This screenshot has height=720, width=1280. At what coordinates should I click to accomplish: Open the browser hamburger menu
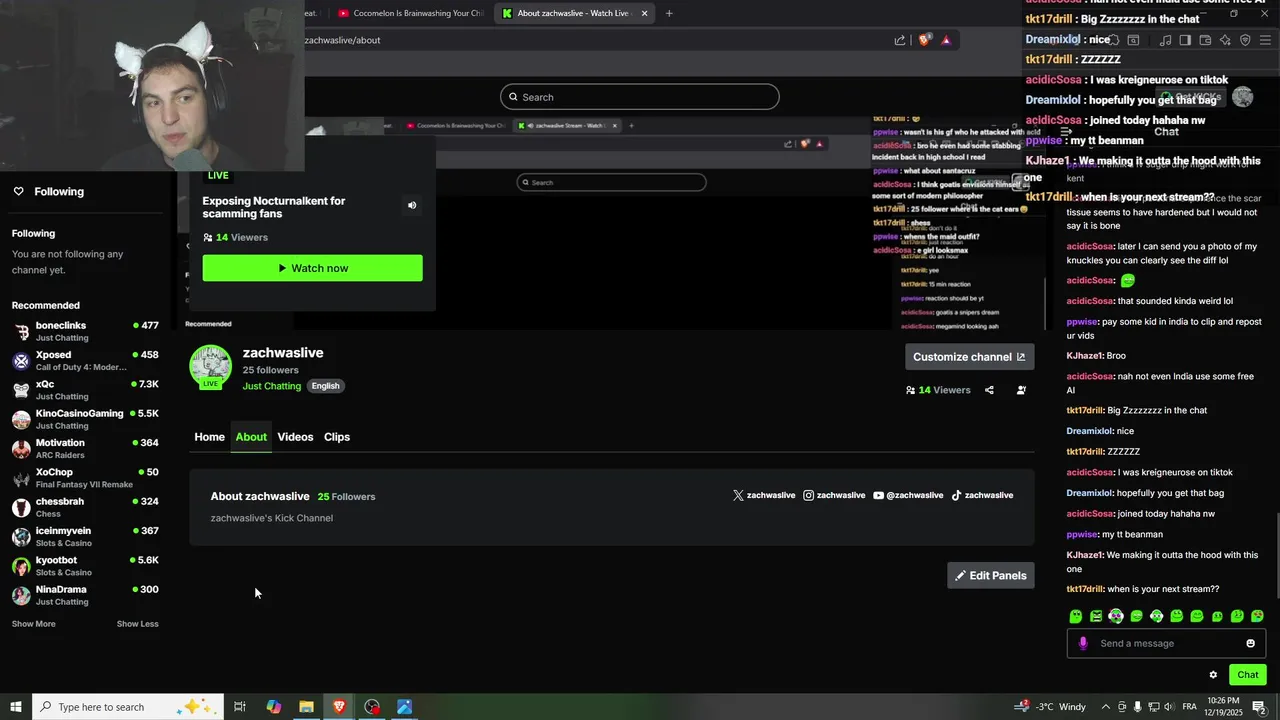(x=1266, y=40)
